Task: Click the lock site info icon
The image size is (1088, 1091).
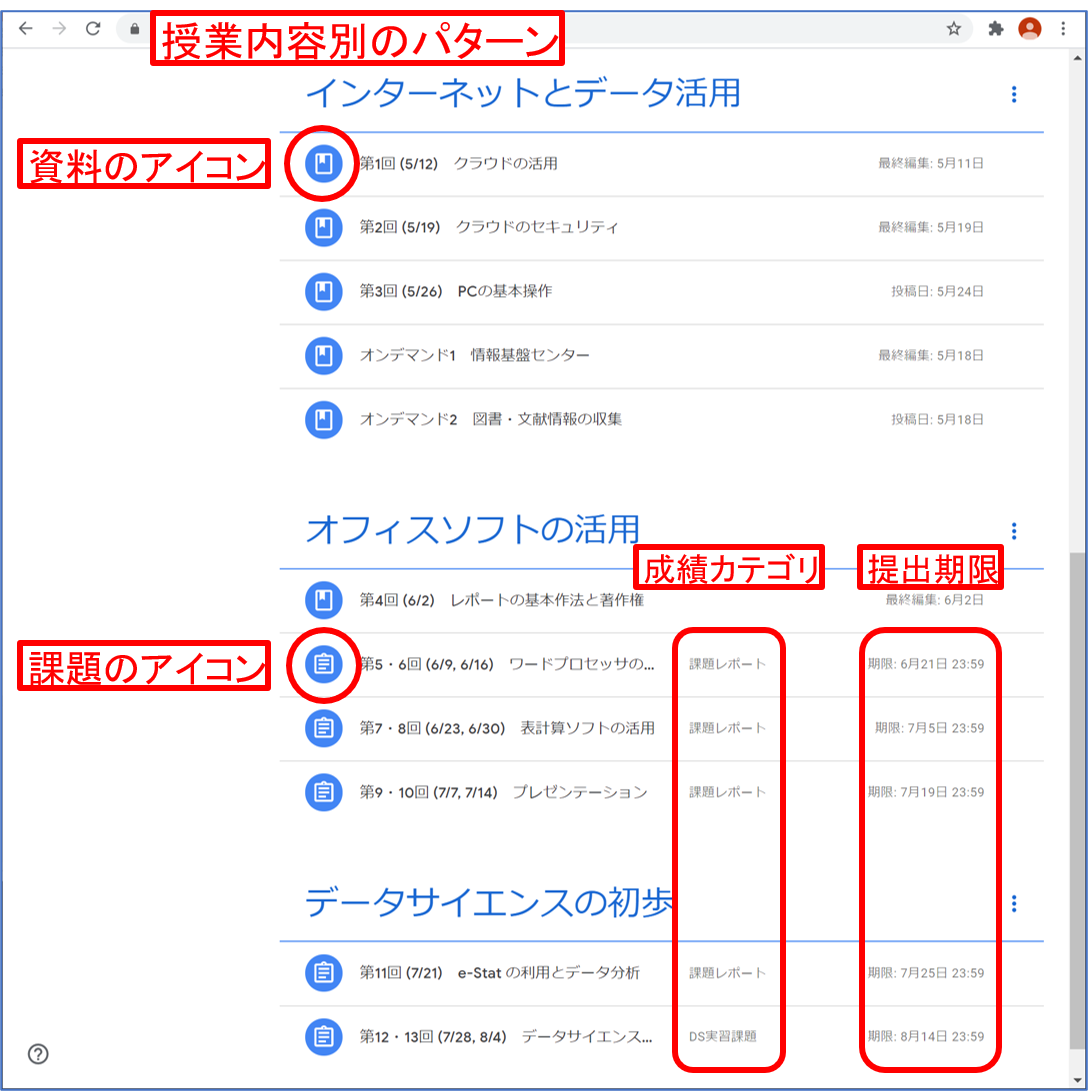Action: pyautogui.click(x=134, y=29)
